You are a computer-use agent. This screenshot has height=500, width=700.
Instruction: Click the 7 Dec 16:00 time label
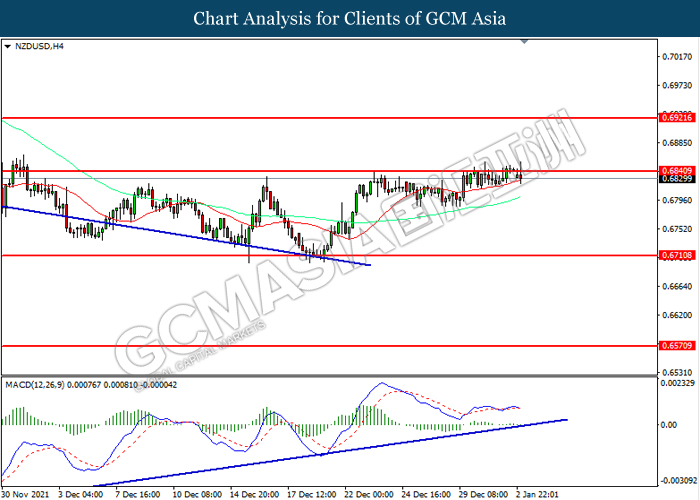tap(138, 494)
